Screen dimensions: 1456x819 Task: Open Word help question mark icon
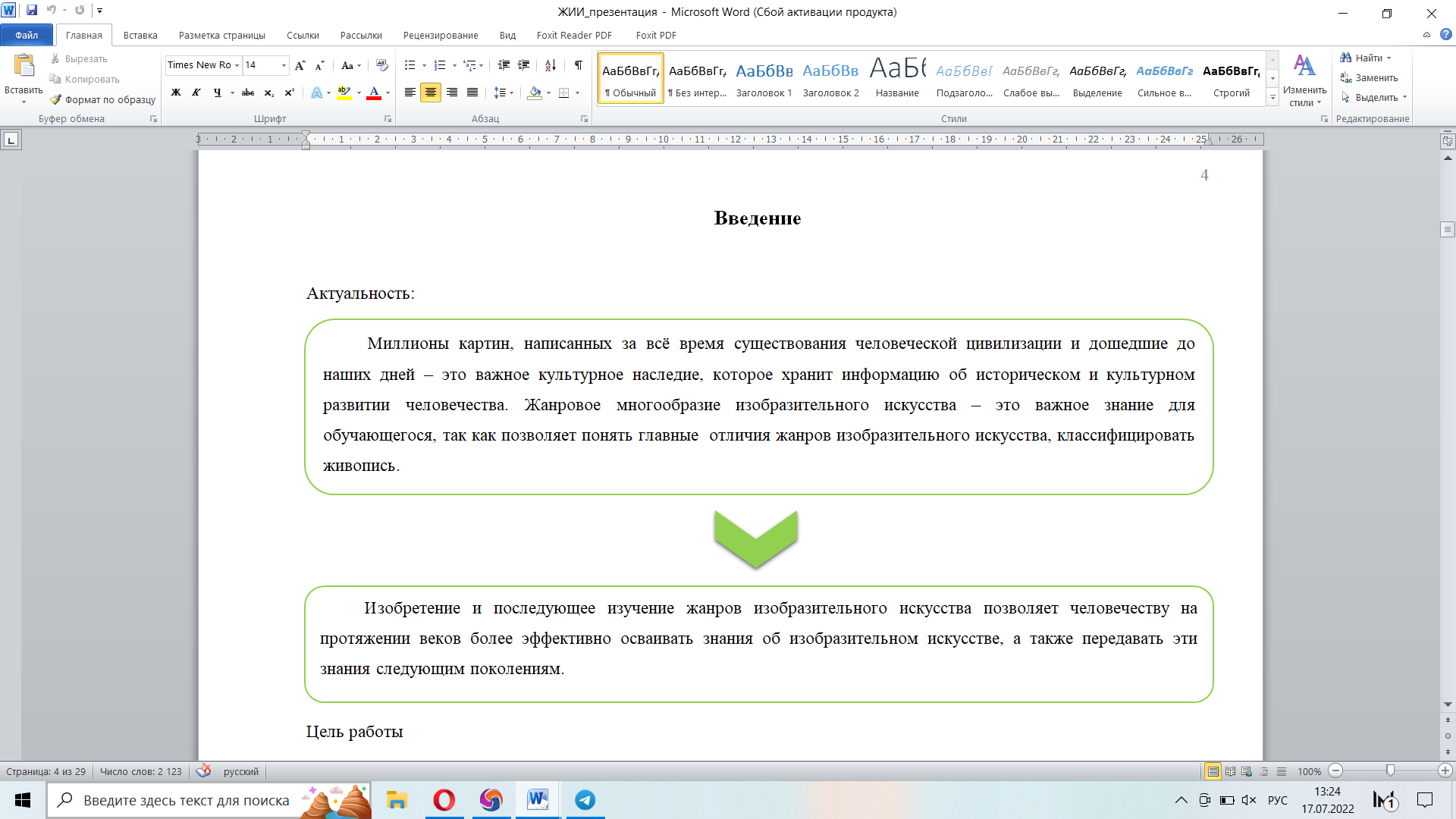pos(1445,35)
